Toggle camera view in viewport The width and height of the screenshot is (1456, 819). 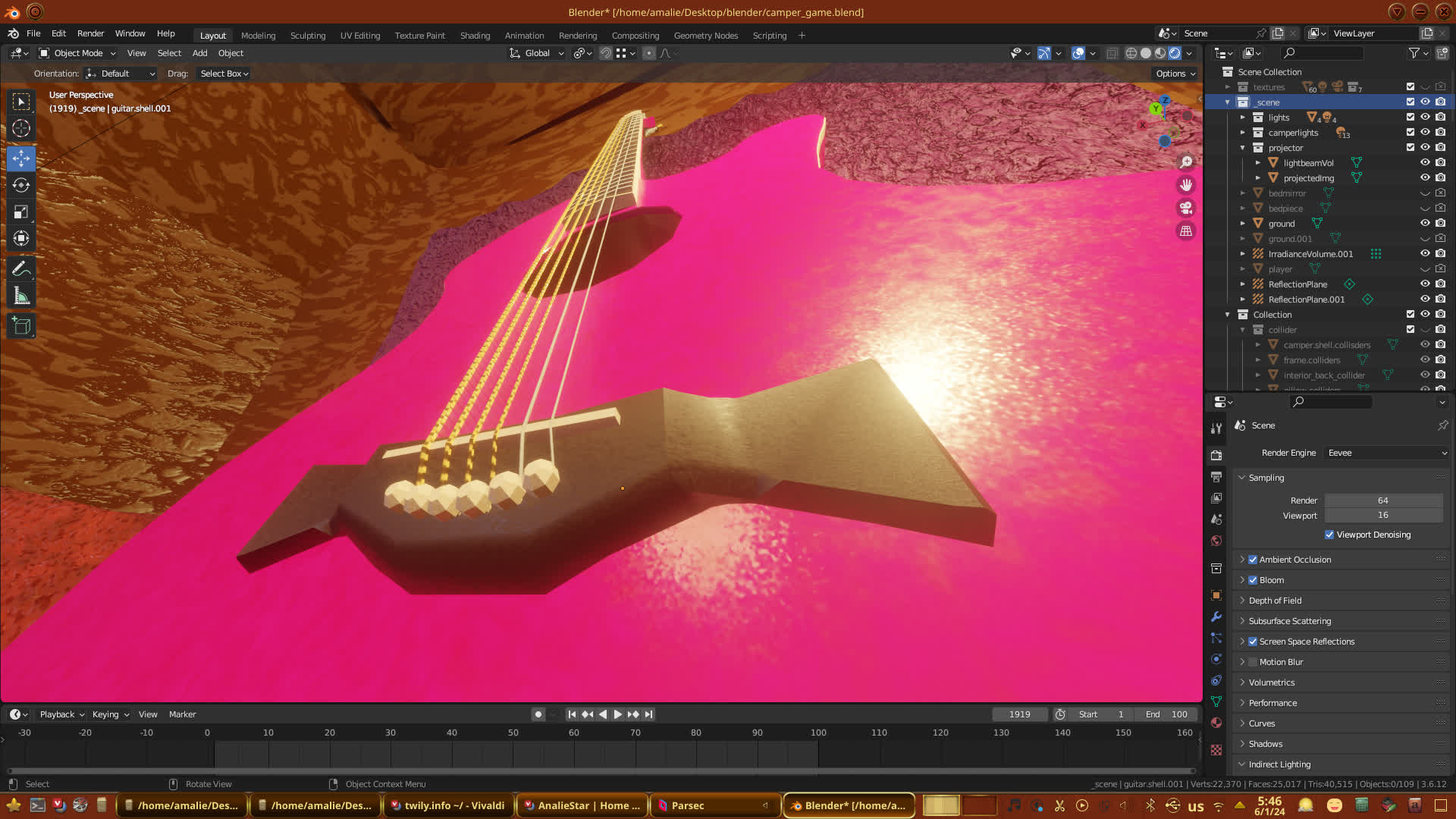1186,208
